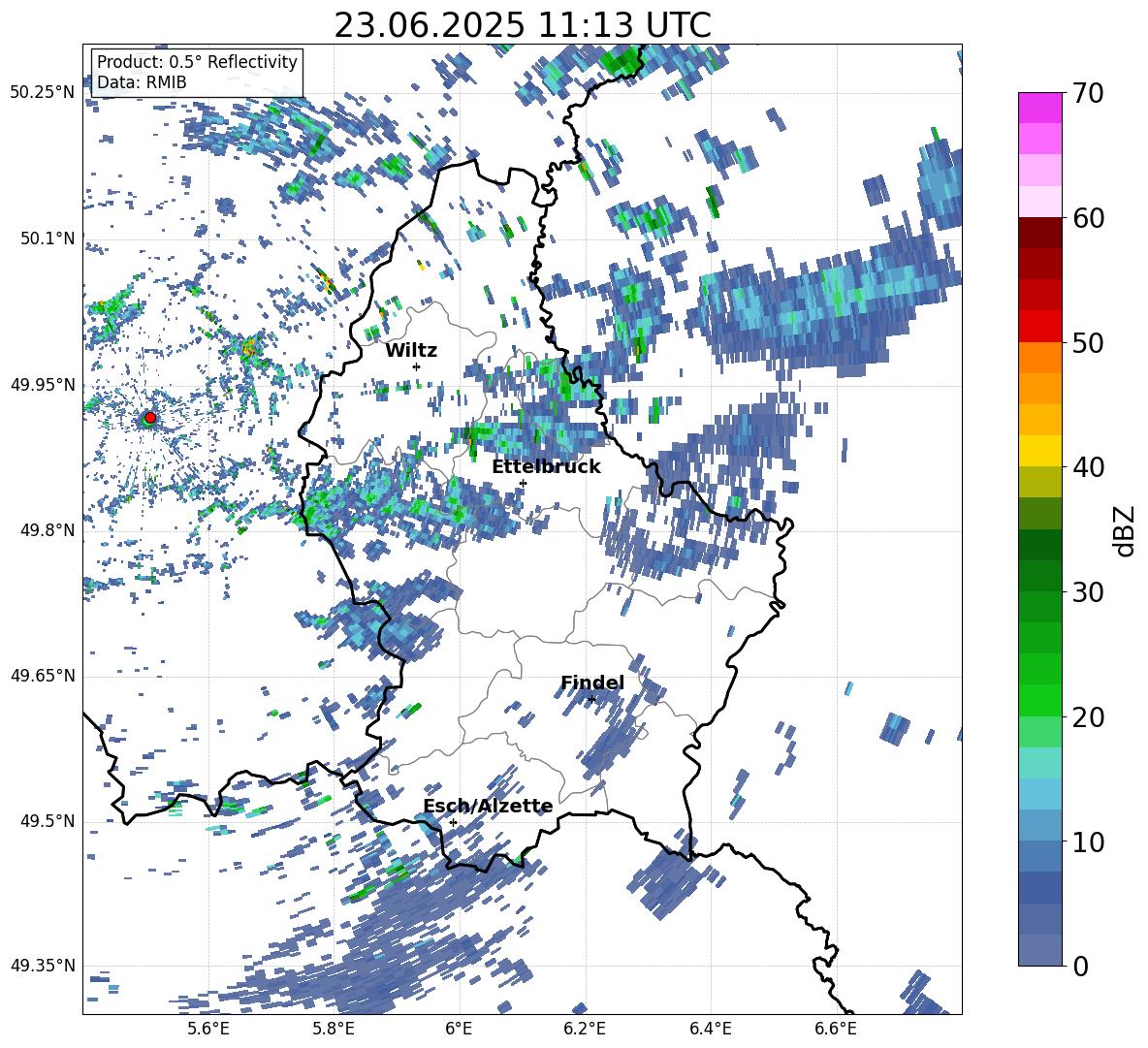Screen dimensions: 1148x1048
Task: Click the 50.1°N latitude label
Action: tap(48, 238)
